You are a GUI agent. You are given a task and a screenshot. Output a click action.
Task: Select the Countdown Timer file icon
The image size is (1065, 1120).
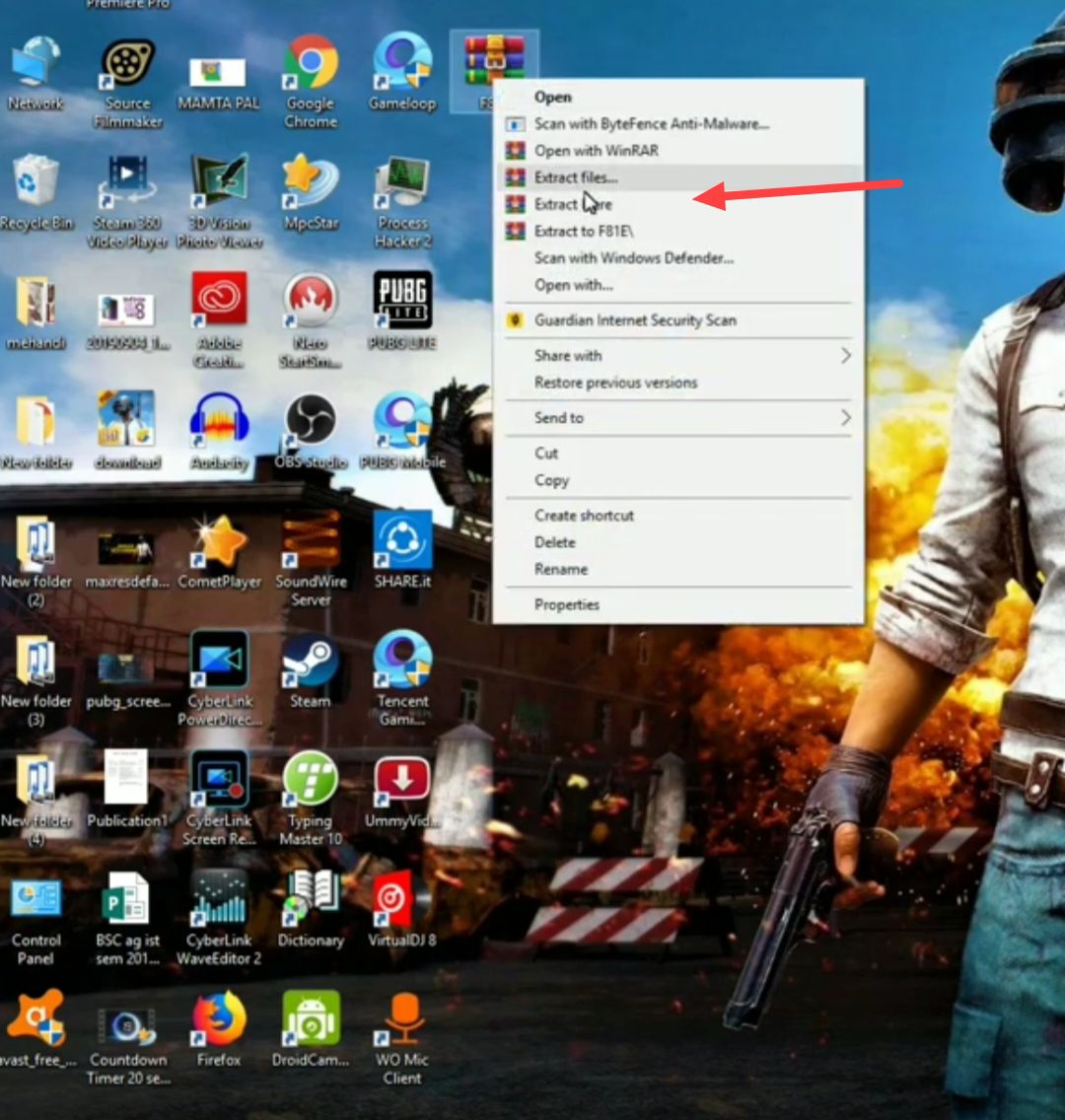pos(128,1046)
